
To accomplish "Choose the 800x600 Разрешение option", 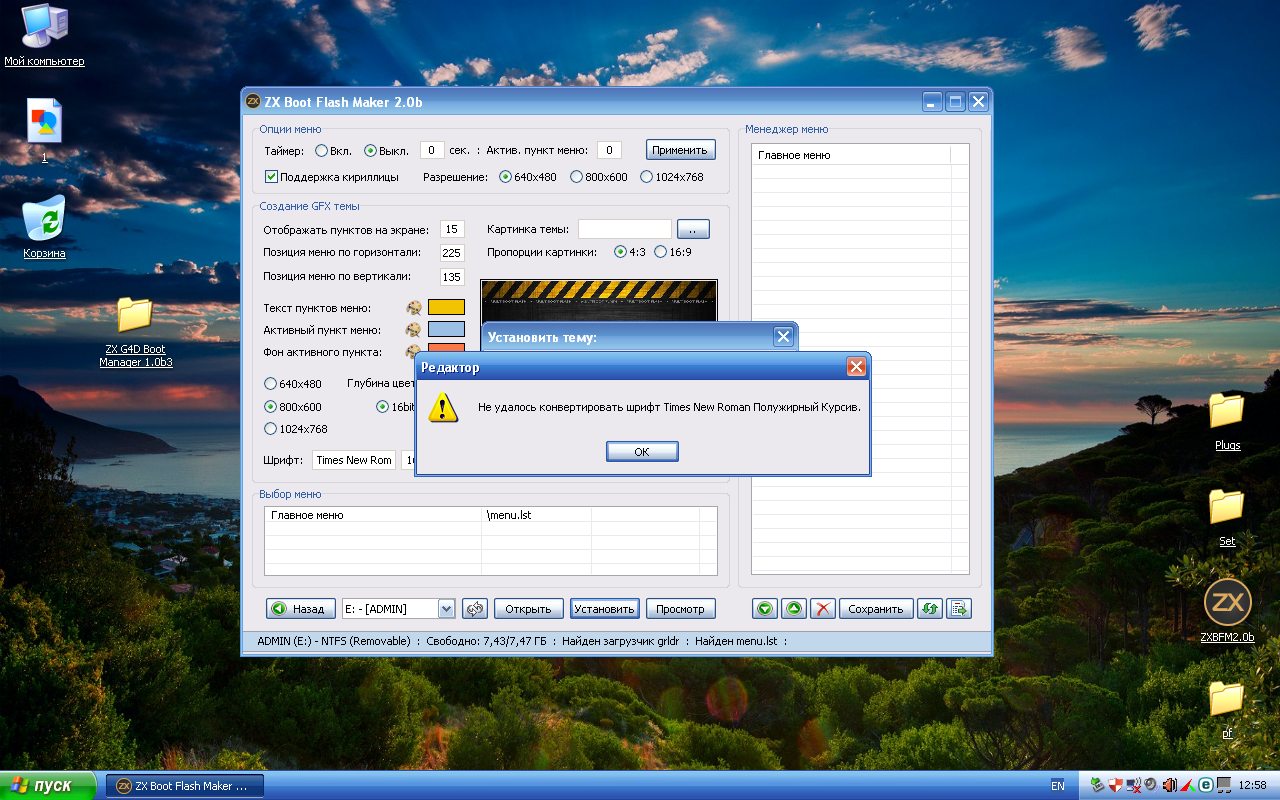I will click(x=576, y=177).
